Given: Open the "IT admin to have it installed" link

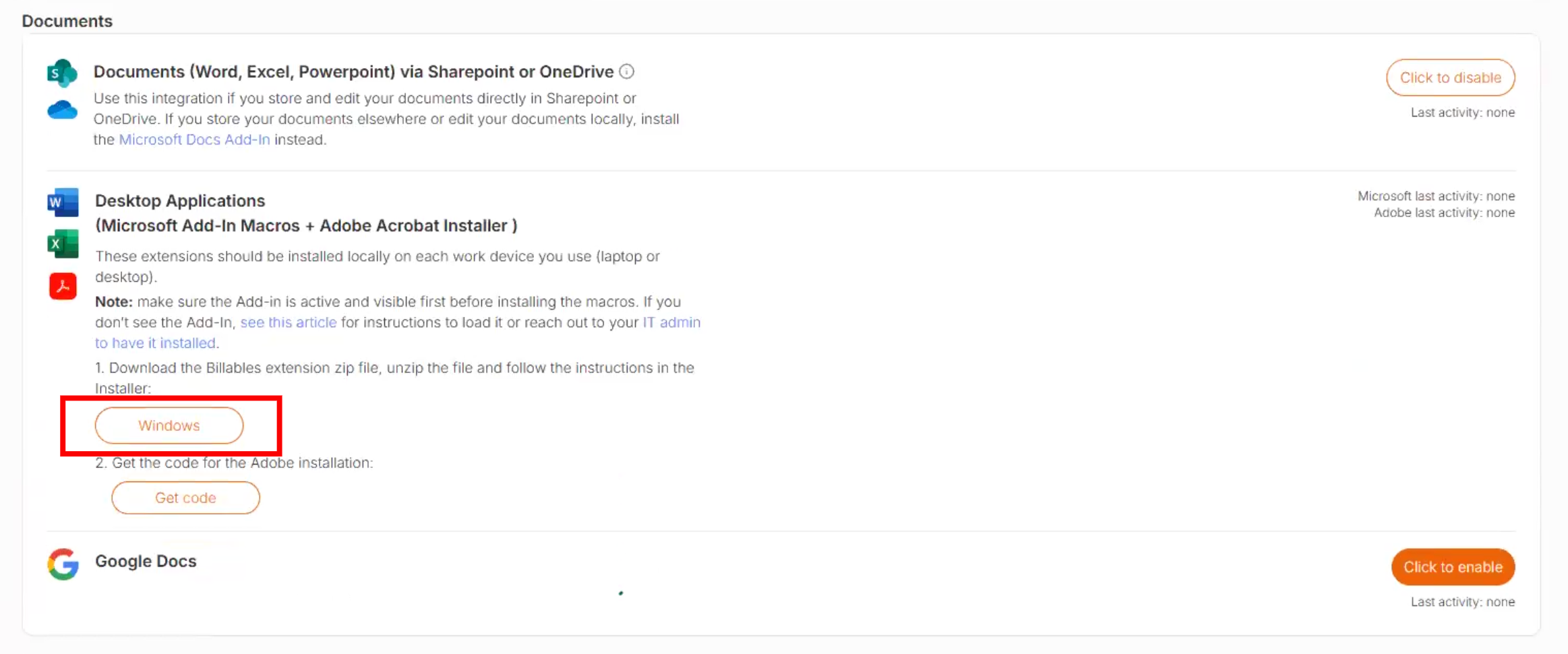Looking at the screenshot, I should click(x=671, y=322).
